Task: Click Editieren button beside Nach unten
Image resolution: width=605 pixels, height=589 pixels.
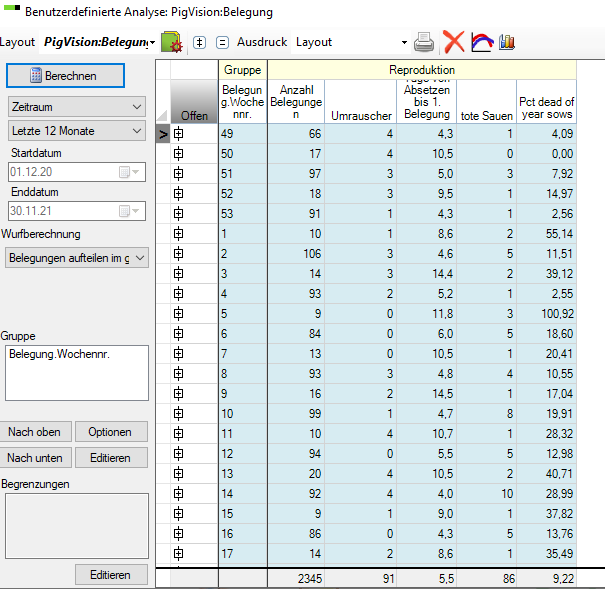Action: pyautogui.click(x=111, y=458)
